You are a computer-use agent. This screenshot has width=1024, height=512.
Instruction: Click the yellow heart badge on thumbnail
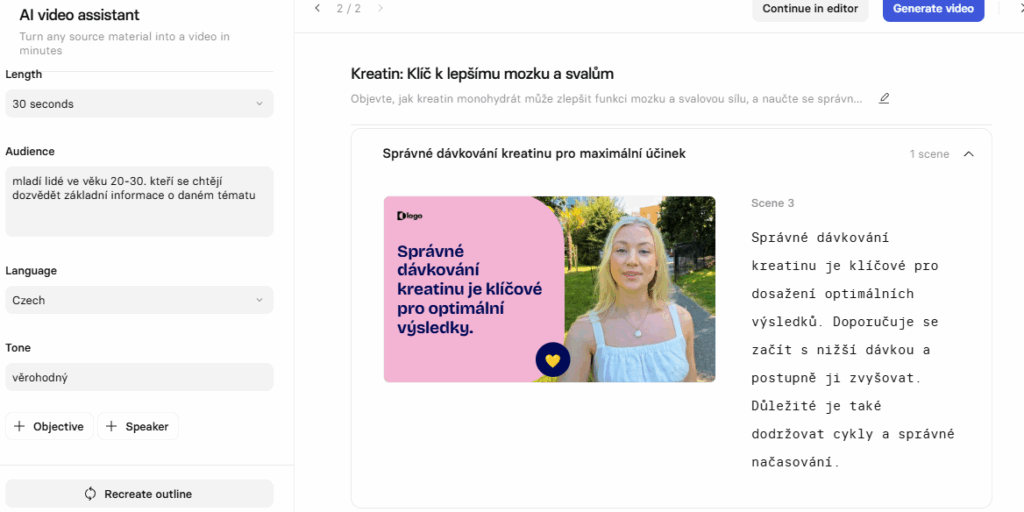(552, 360)
